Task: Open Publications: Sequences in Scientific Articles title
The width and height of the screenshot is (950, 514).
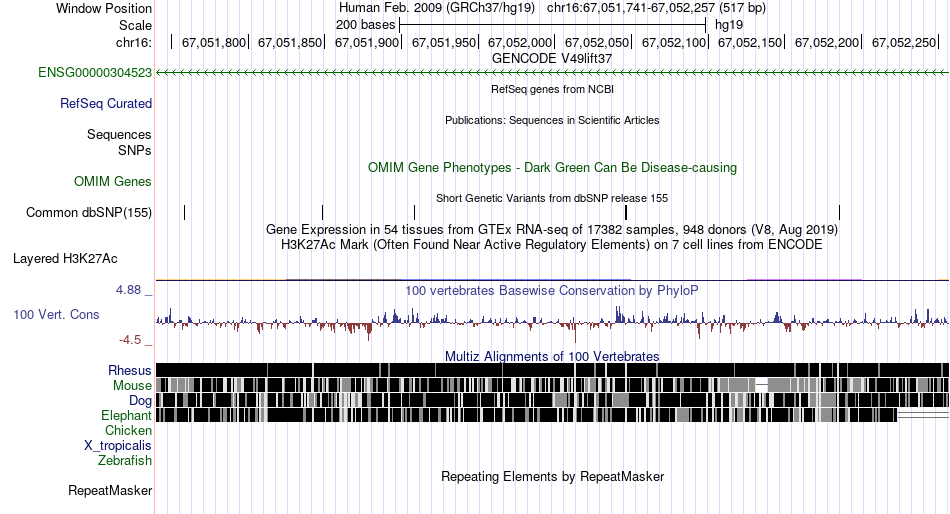Action: click(x=552, y=120)
